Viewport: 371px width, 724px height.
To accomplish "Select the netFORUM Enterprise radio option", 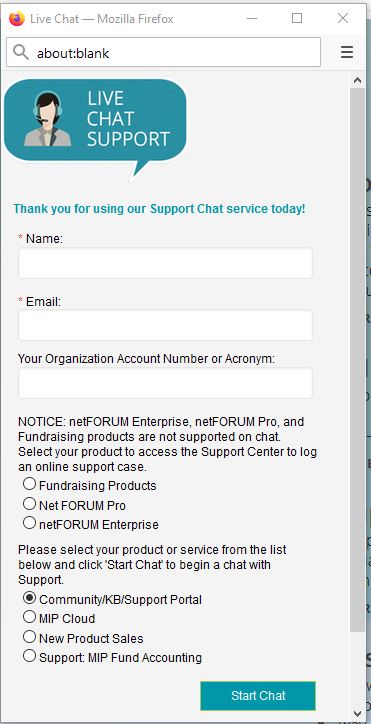I will (x=30, y=523).
